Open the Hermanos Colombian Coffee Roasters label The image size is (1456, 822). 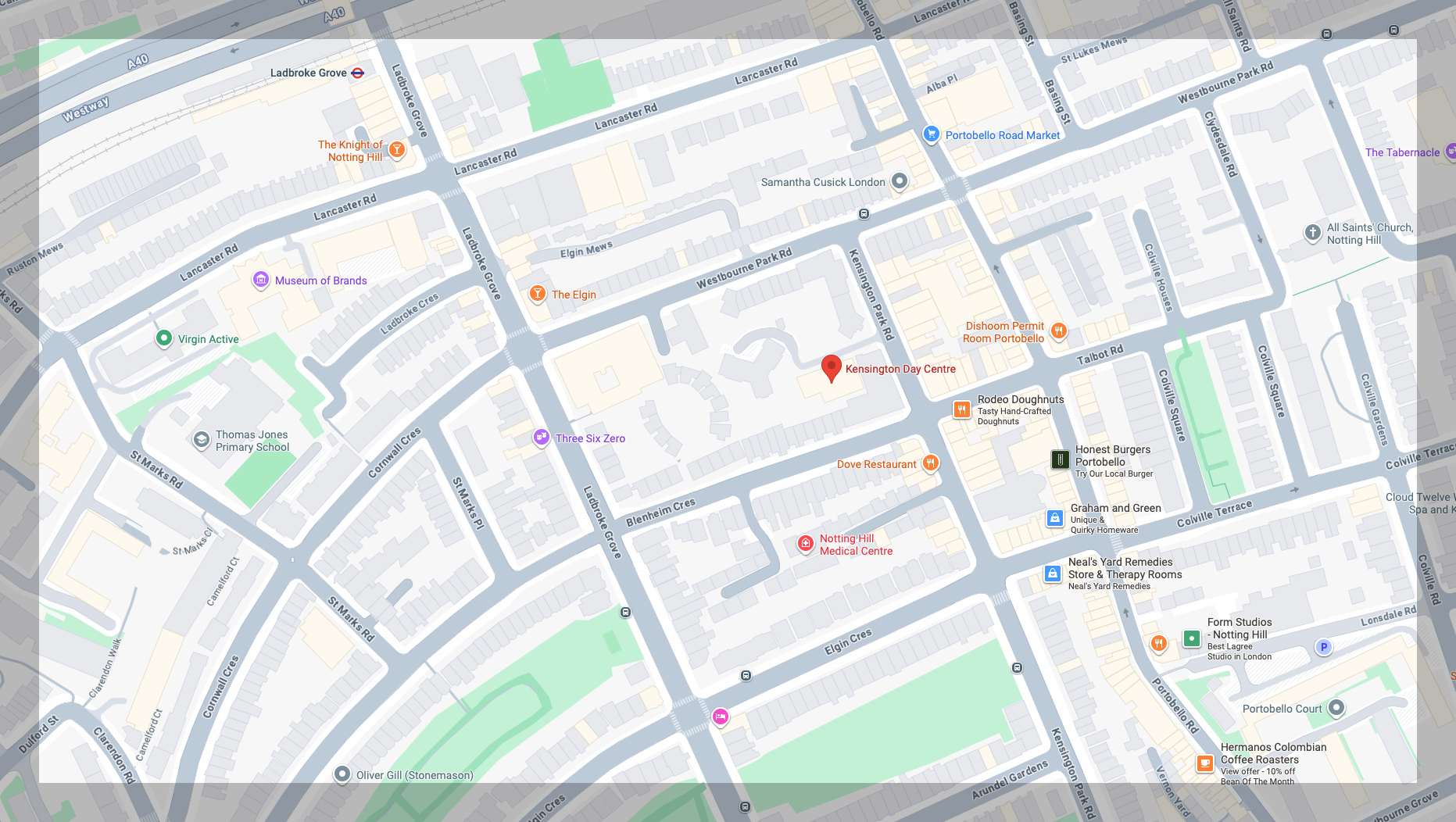[1273, 753]
